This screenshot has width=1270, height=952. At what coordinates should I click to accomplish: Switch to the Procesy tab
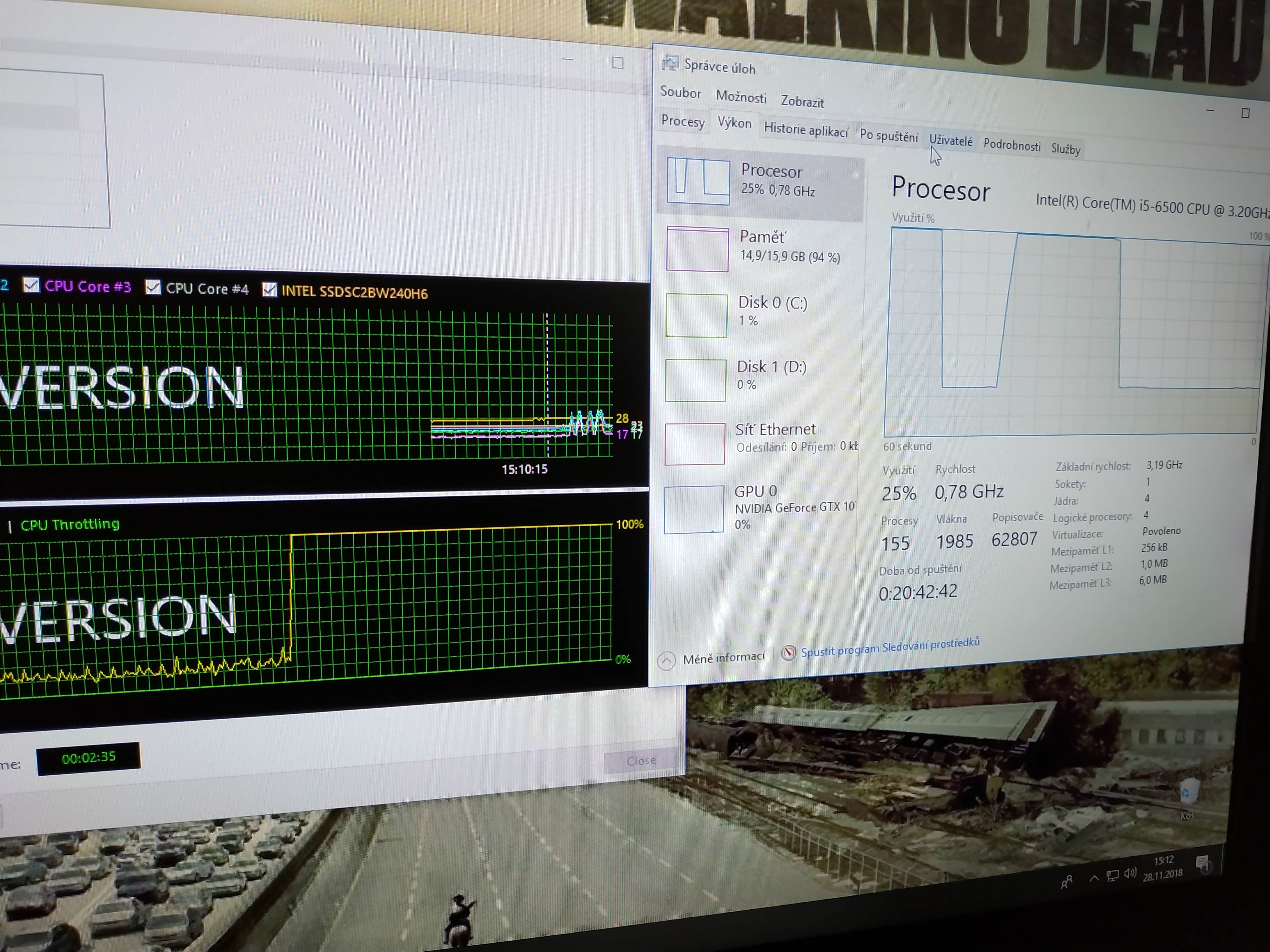coord(683,121)
